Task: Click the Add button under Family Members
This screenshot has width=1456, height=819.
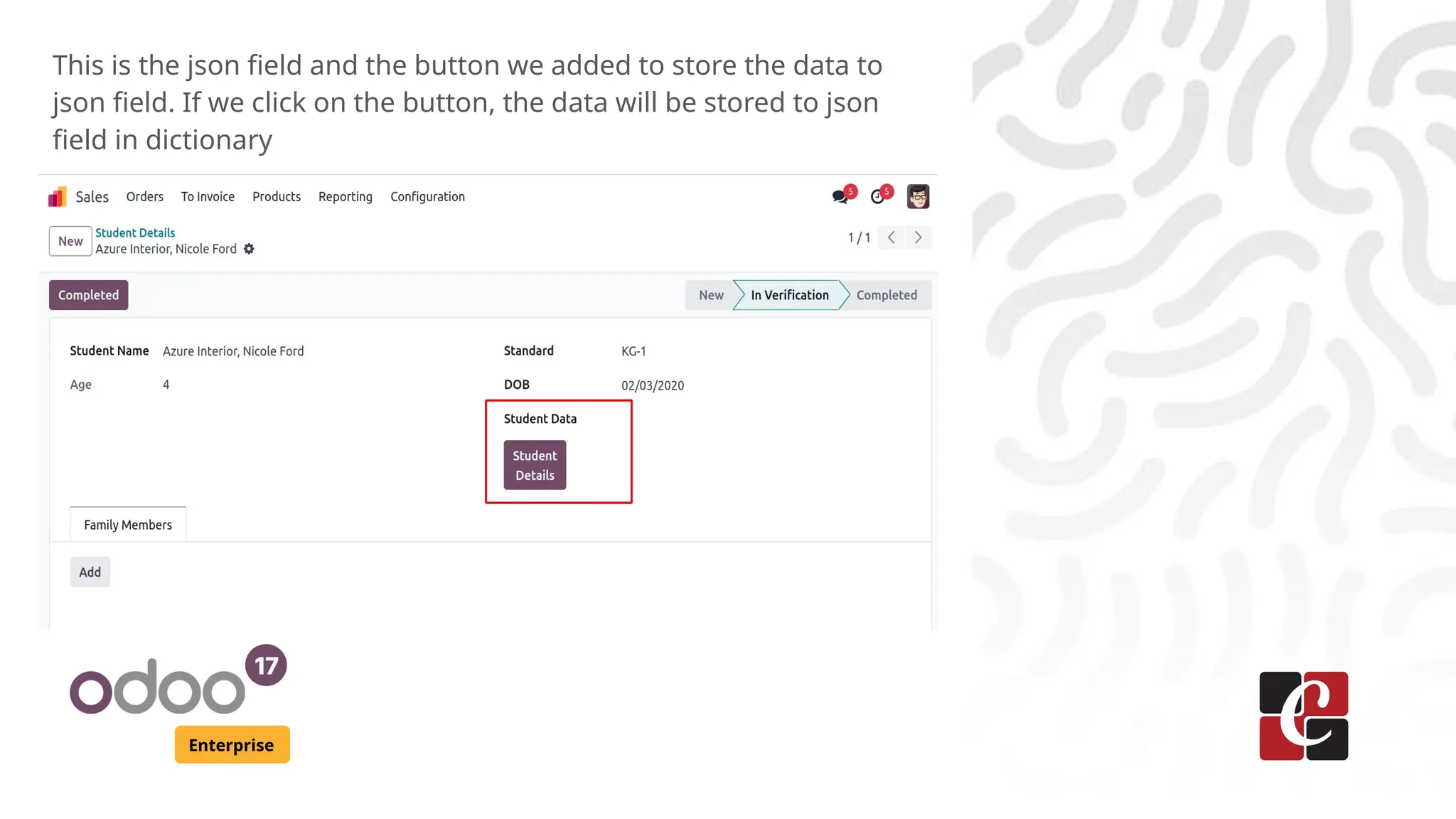Action: (x=90, y=572)
